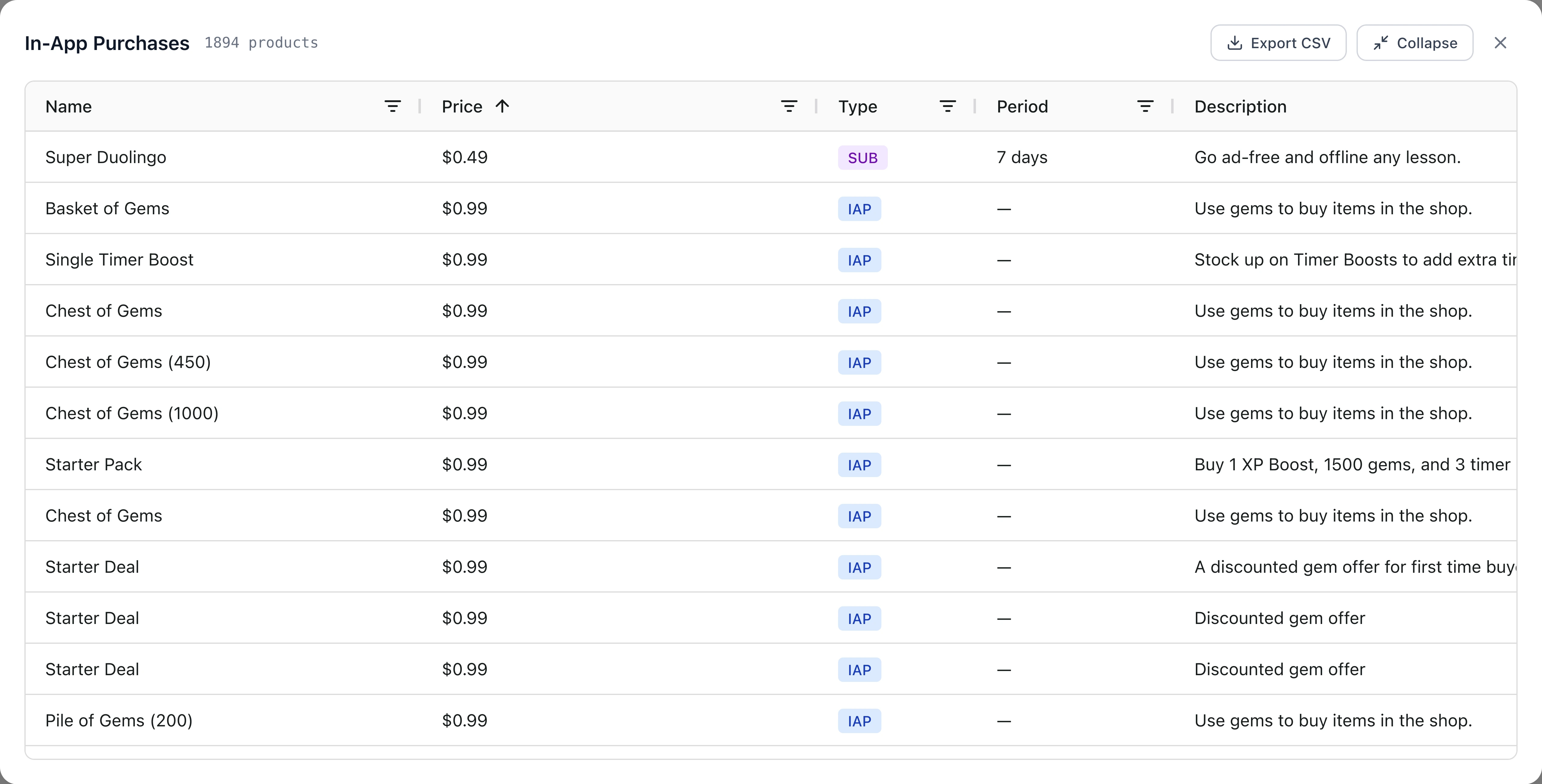The image size is (1542, 784).
Task: Export the product table as CSV
Action: tap(1278, 43)
